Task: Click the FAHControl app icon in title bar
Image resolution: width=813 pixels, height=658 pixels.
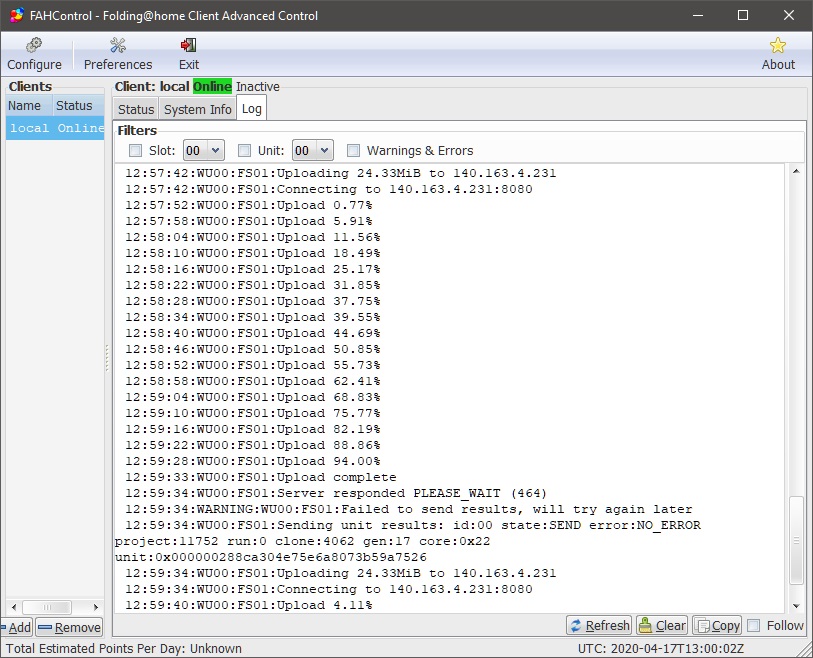Action: click(x=17, y=16)
